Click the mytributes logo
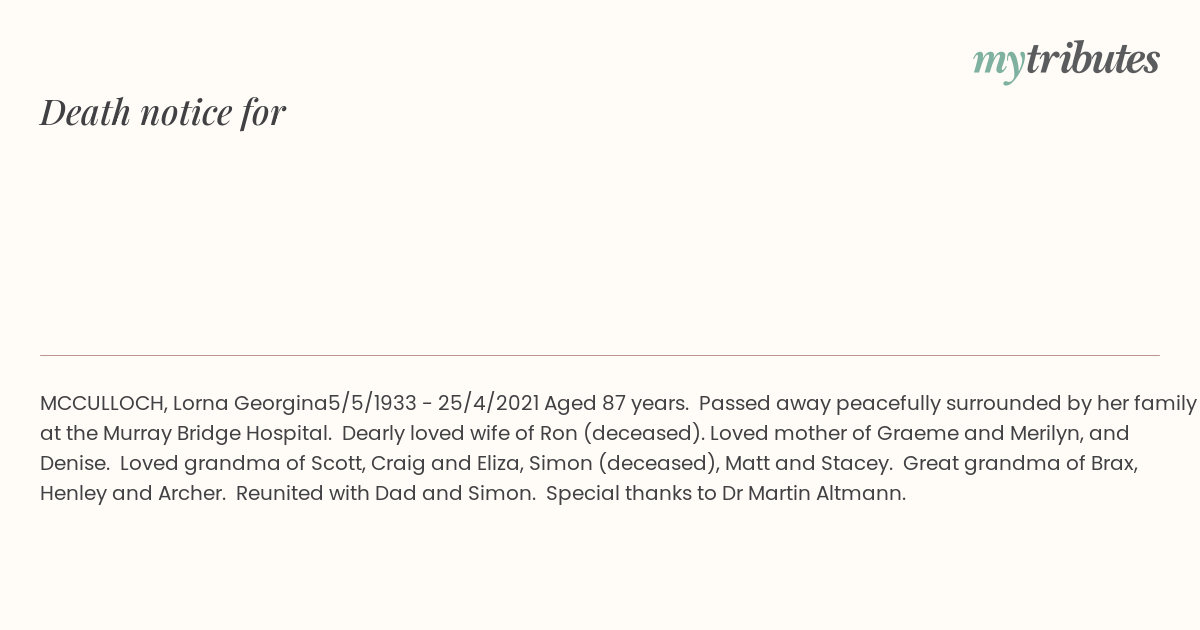Viewport: 1200px width, 630px height. coord(1066,60)
